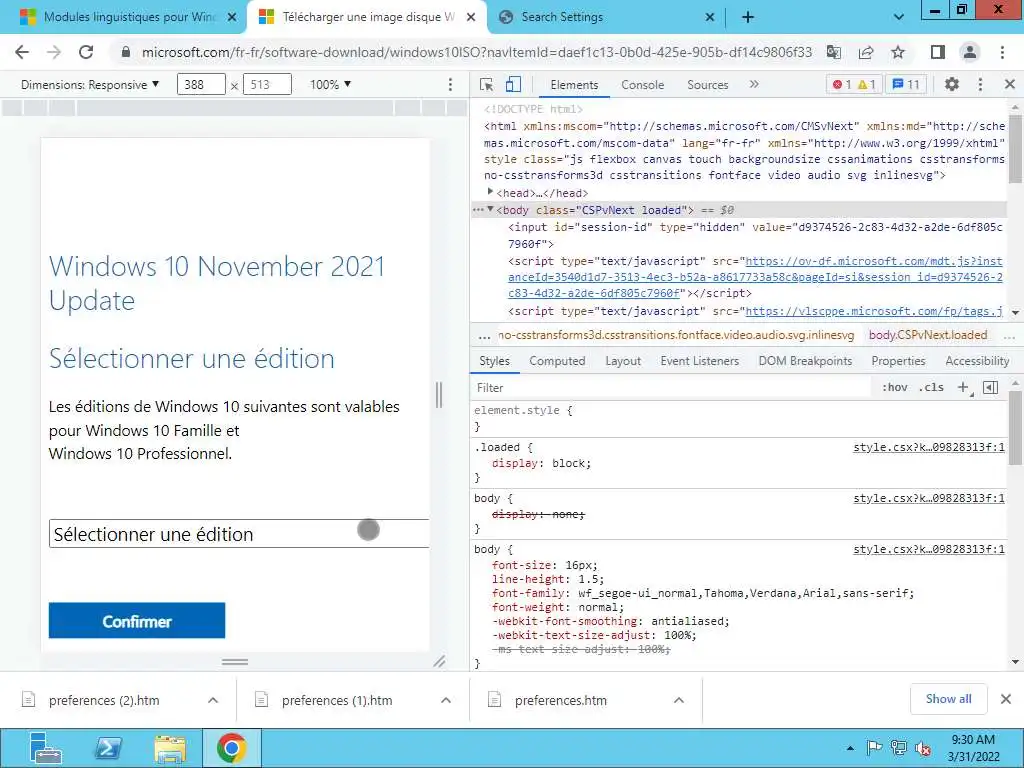Expand the head element node

pos(490,192)
